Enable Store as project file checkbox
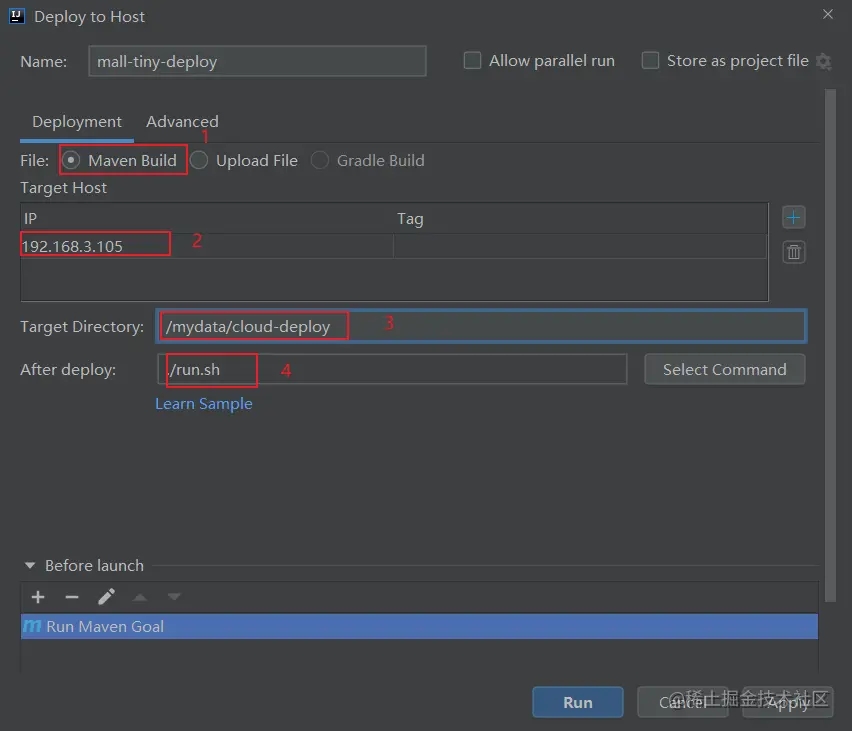852x731 pixels. pyautogui.click(x=650, y=60)
